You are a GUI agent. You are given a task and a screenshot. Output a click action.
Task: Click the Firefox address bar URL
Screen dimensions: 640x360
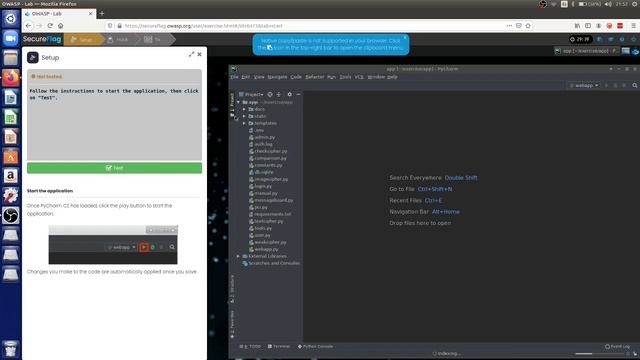(x=204, y=26)
